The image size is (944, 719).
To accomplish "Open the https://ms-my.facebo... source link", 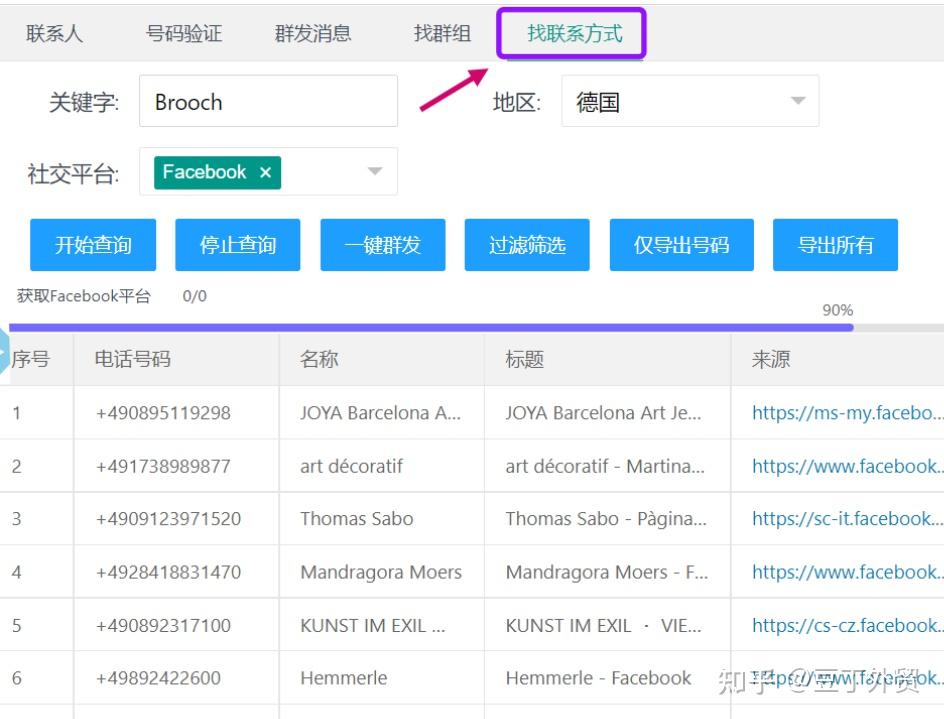I will point(847,412).
